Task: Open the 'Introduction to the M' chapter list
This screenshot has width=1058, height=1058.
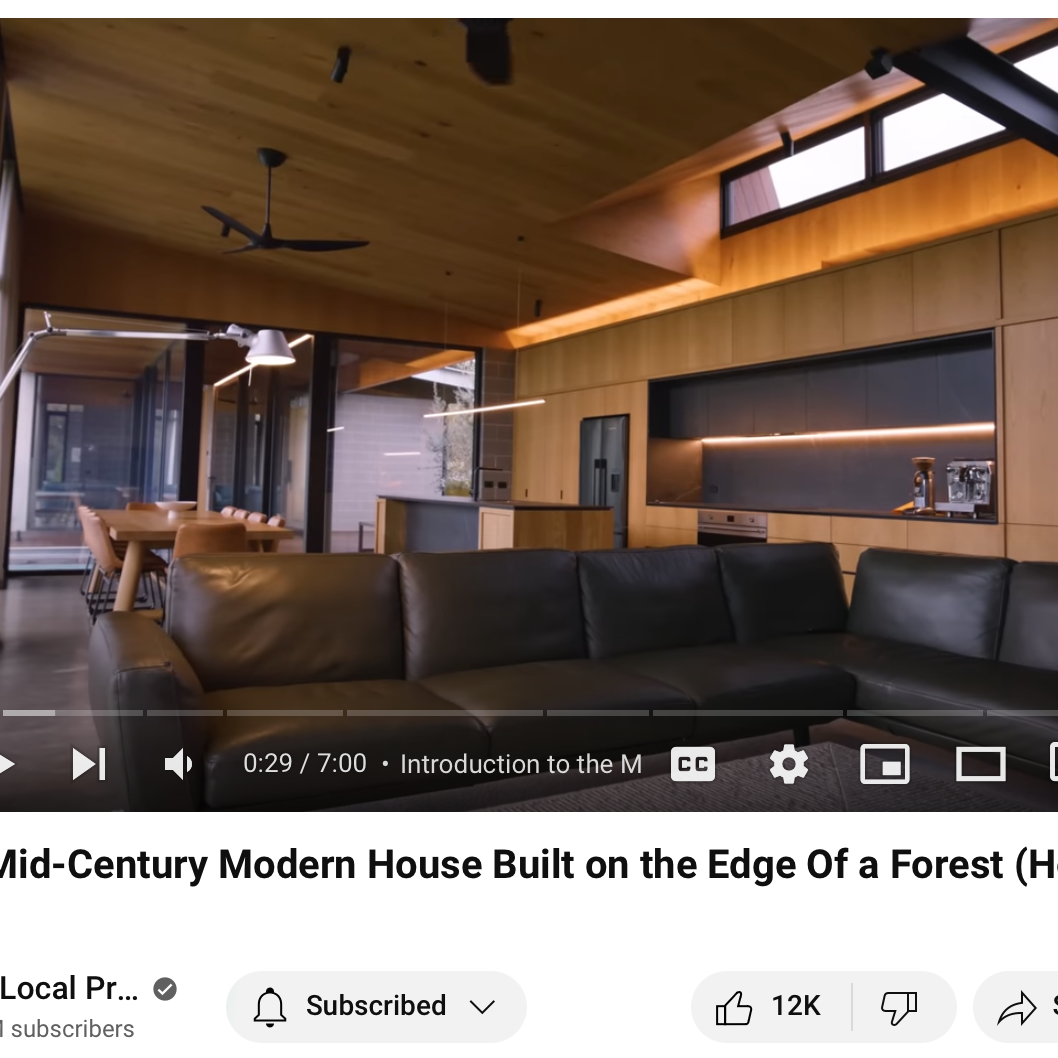Action: pyautogui.click(x=520, y=764)
